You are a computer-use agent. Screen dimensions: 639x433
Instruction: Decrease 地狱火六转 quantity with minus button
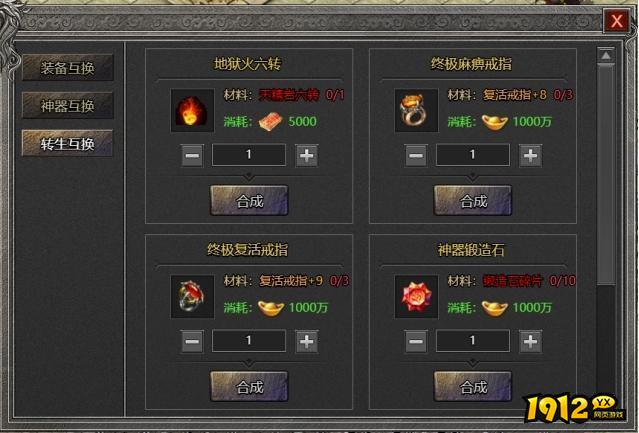192,155
